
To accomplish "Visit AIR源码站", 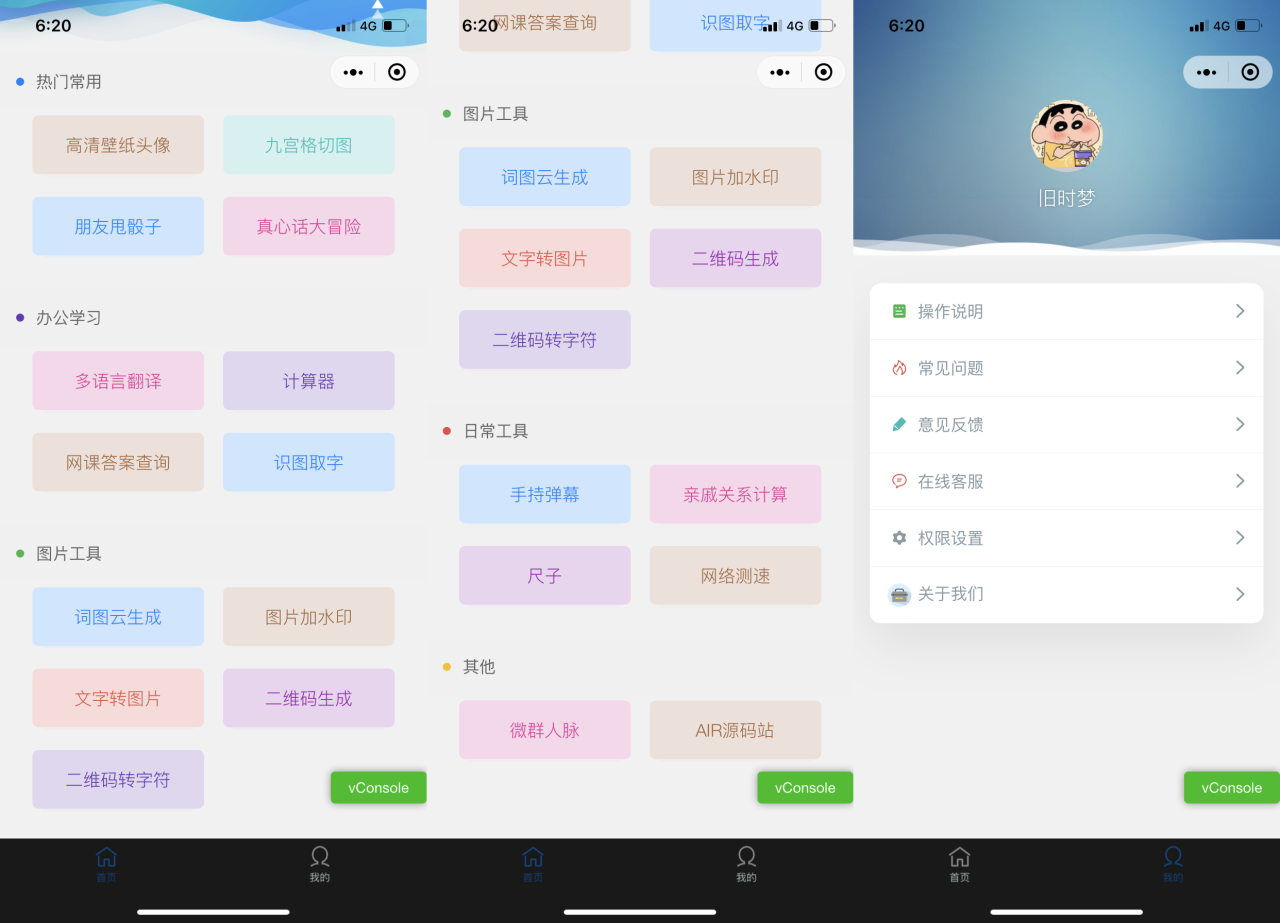I will coord(736,730).
